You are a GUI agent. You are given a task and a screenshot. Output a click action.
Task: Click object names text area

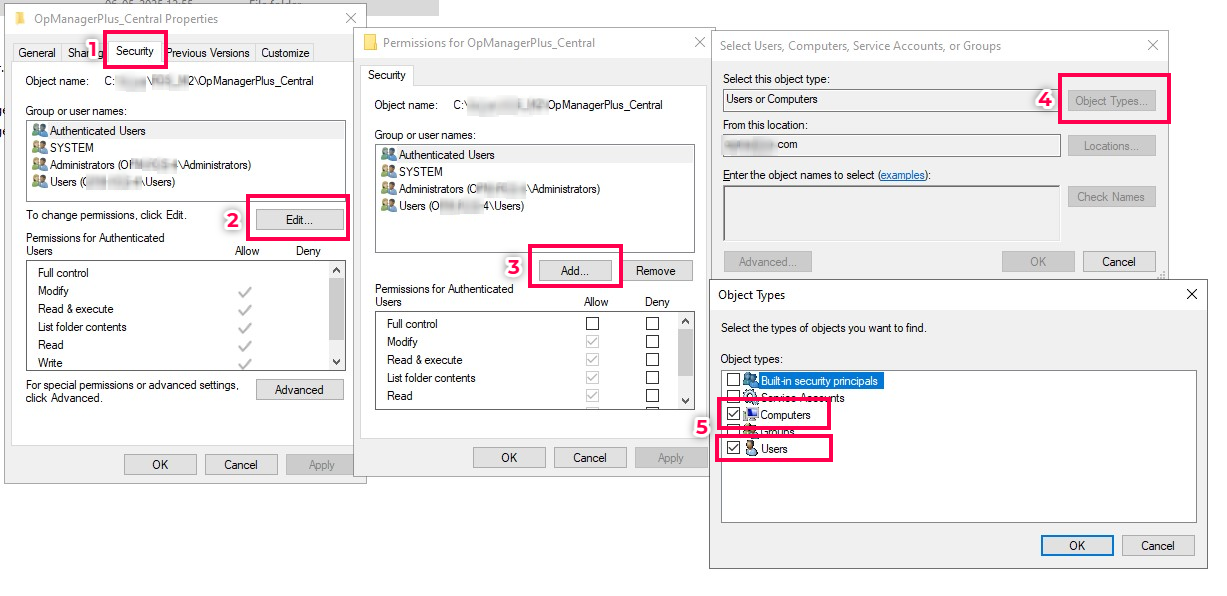click(x=891, y=213)
